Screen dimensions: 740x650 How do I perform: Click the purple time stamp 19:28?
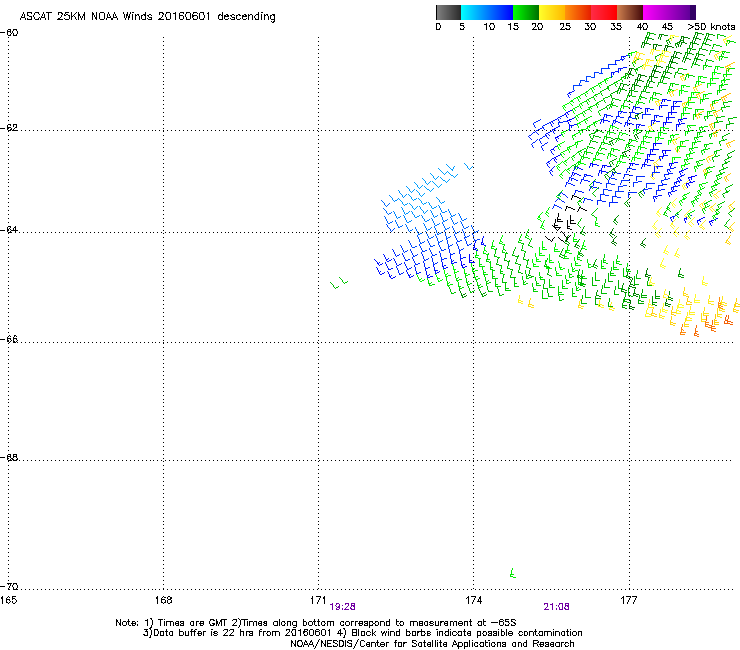coord(343,607)
